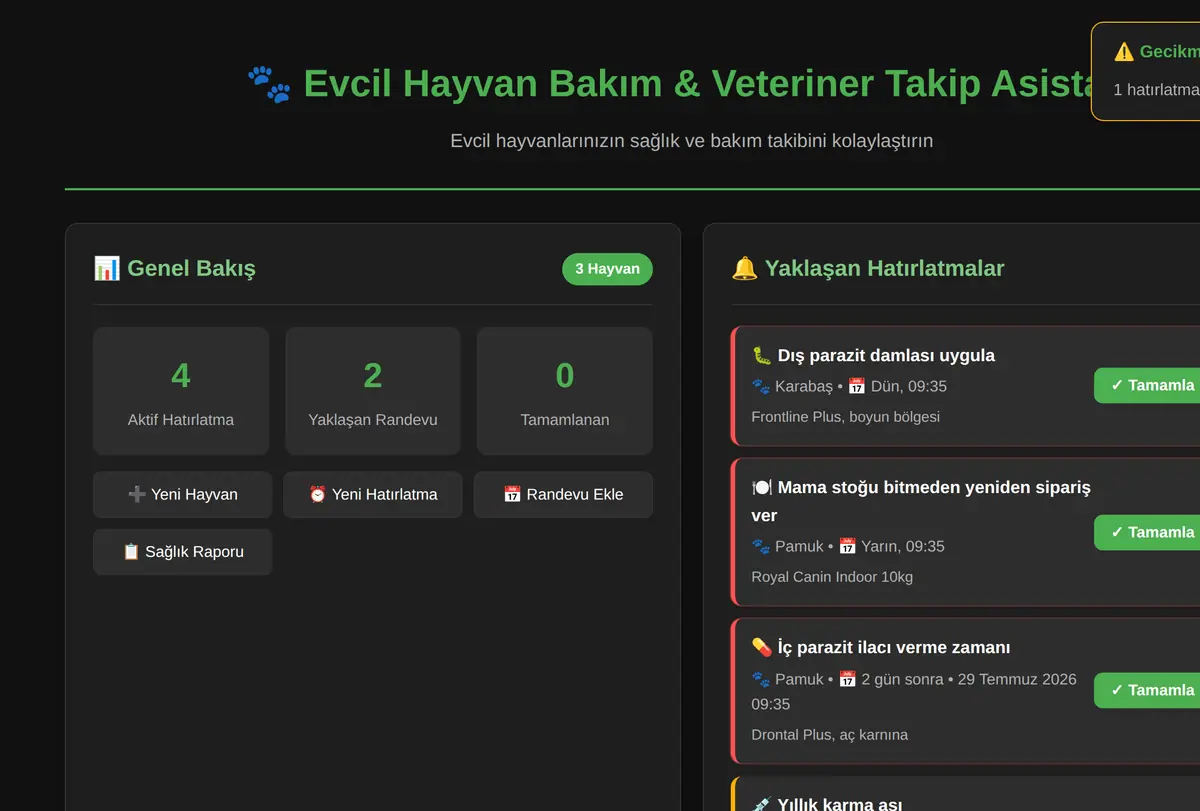
Task: Click the paw icon in the page title
Action: coord(269,84)
